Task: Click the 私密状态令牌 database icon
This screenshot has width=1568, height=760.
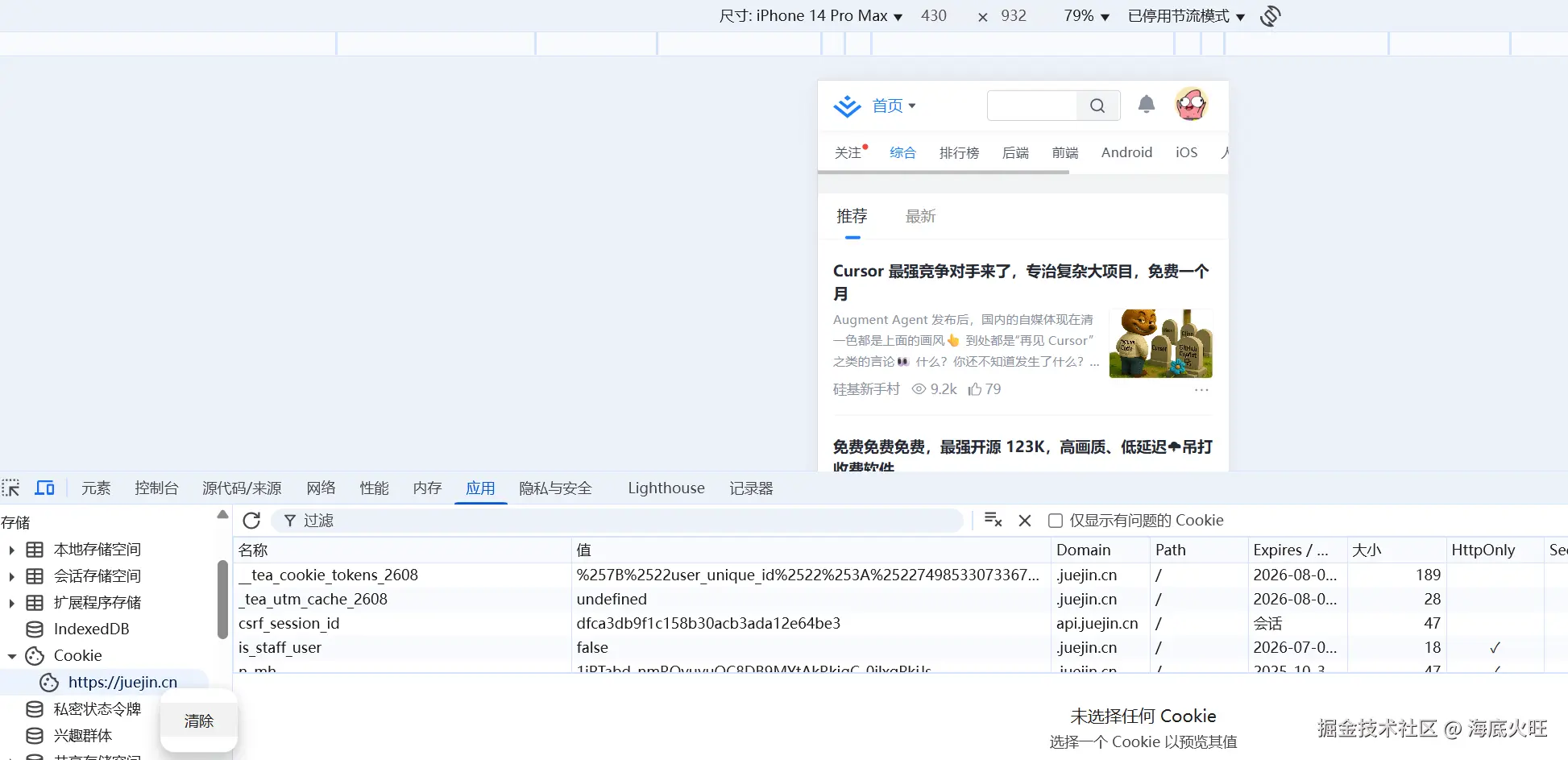Action: click(x=35, y=709)
